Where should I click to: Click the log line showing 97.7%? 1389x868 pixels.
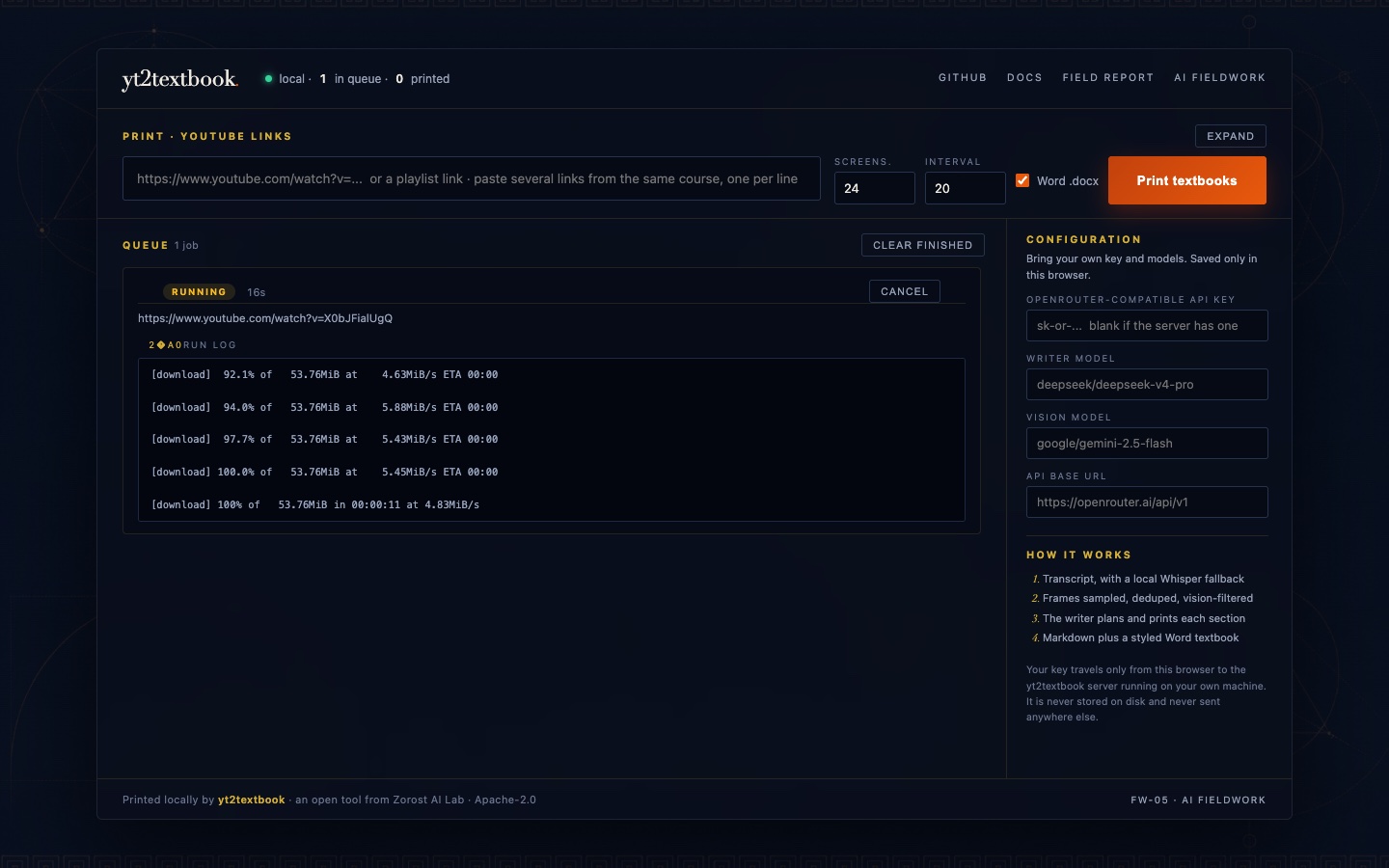click(x=325, y=439)
